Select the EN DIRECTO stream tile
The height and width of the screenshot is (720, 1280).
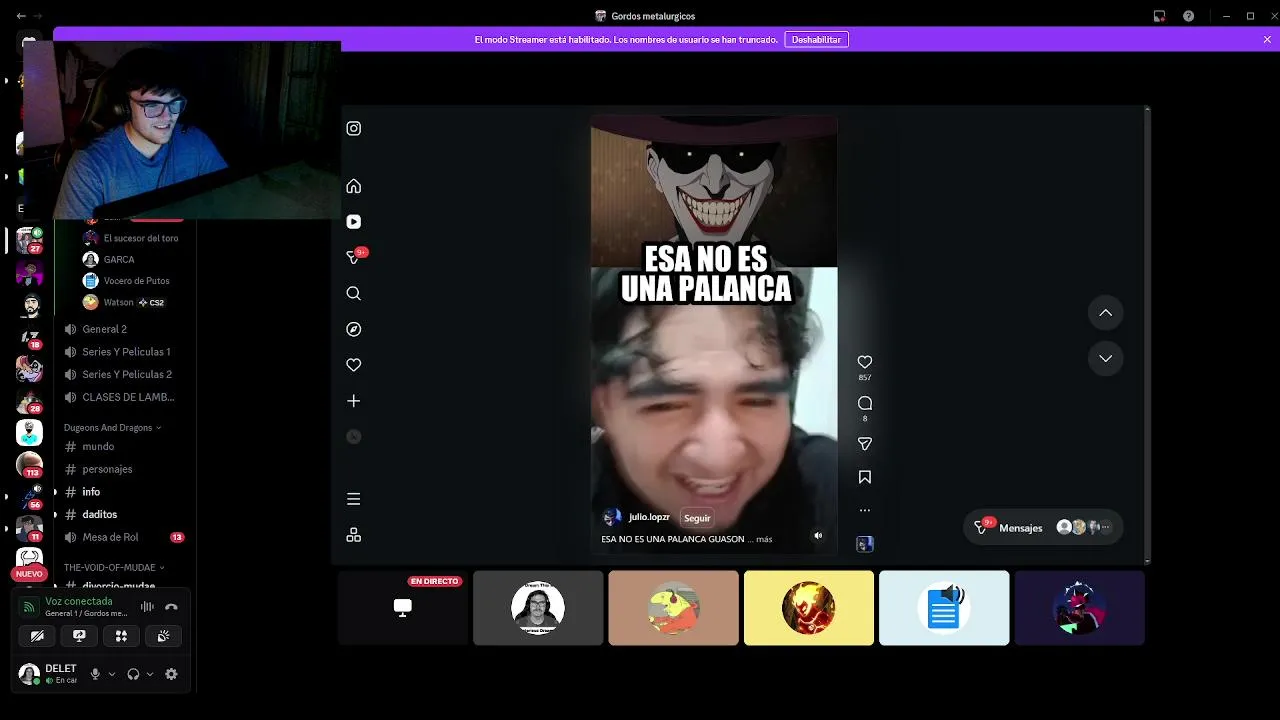pos(402,608)
